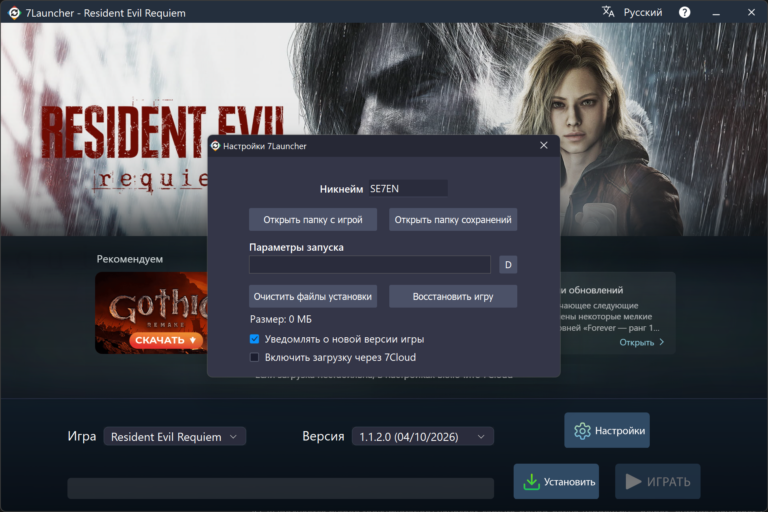This screenshot has height=512, width=768.
Task: Click the СКАЧАТЬ button on Gothic banner
Action: [x=166, y=340]
